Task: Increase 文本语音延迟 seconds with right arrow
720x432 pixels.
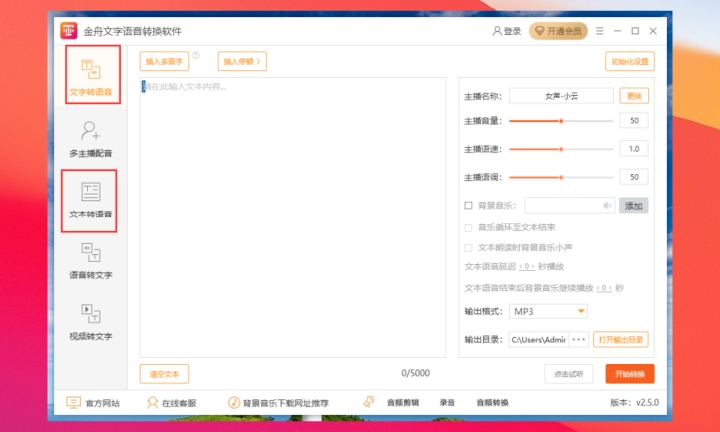Action: [533, 266]
